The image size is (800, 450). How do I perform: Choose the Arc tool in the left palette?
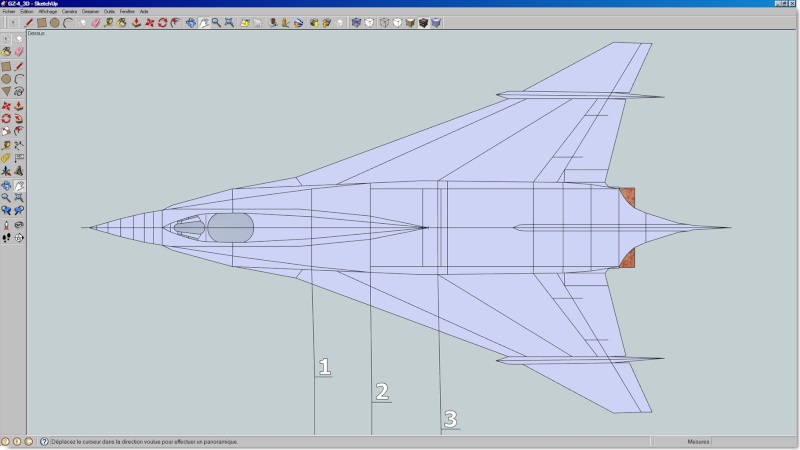coord(19,79)
